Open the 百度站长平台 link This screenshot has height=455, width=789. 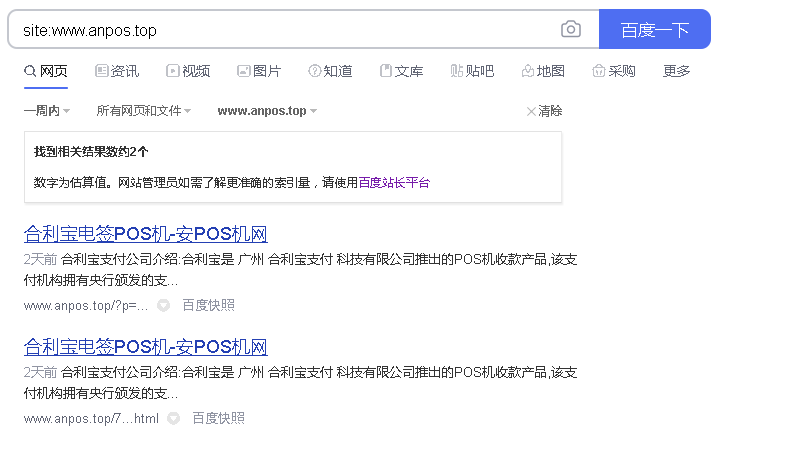coord(394,182)
